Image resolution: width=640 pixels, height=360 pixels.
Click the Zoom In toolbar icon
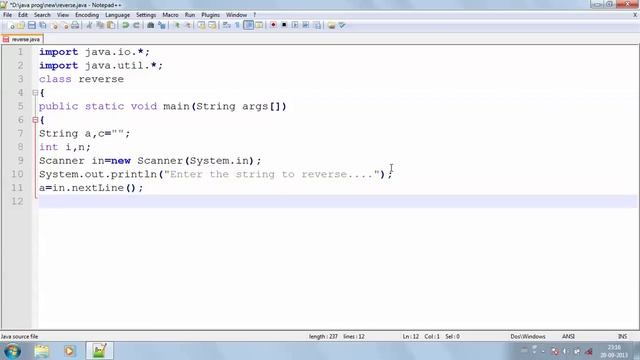click(x=176, y=25)
